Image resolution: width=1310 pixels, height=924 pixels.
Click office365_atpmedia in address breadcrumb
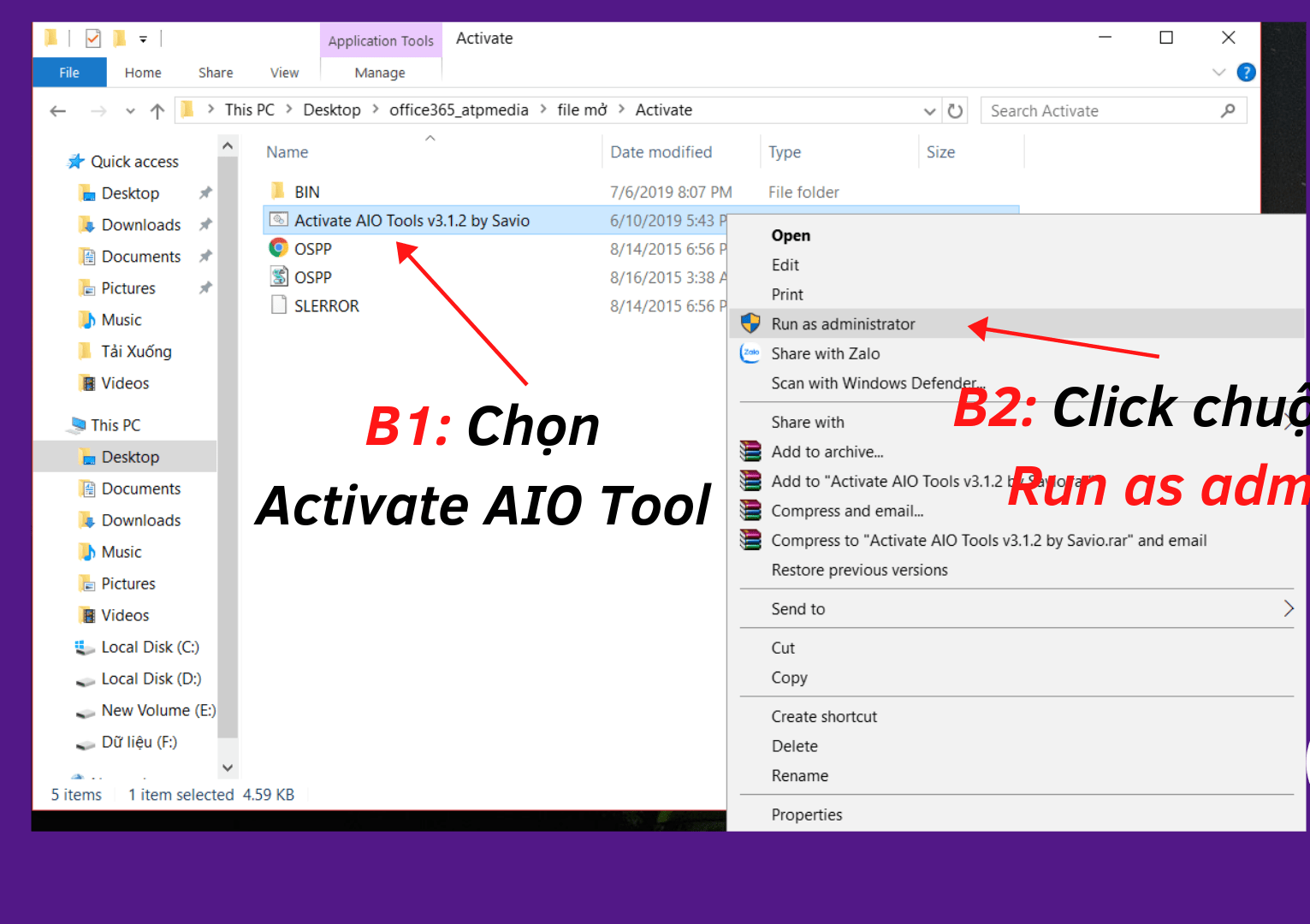[459, 110]
